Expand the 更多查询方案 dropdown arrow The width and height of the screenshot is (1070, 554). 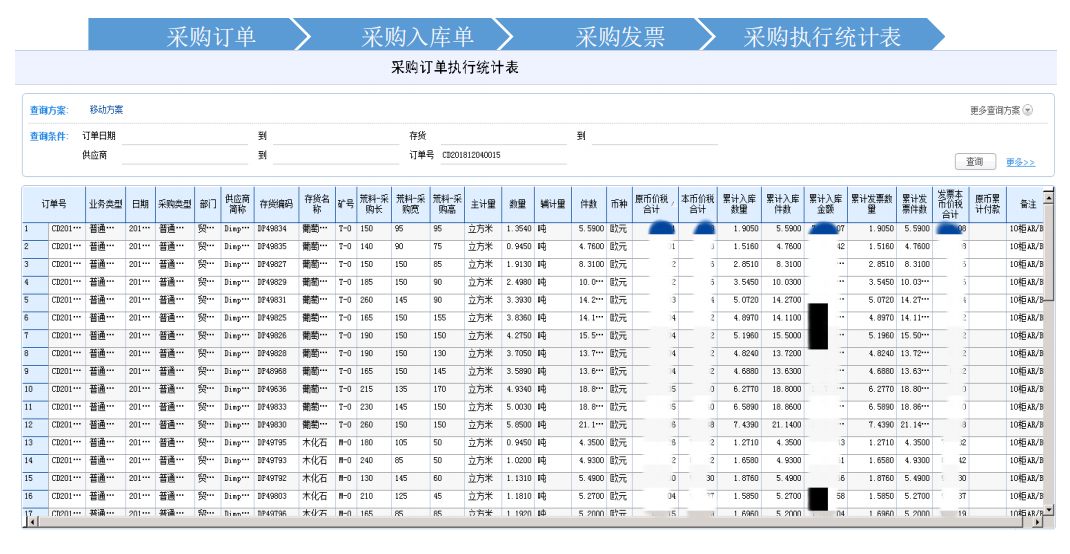tap(1027, 110)
